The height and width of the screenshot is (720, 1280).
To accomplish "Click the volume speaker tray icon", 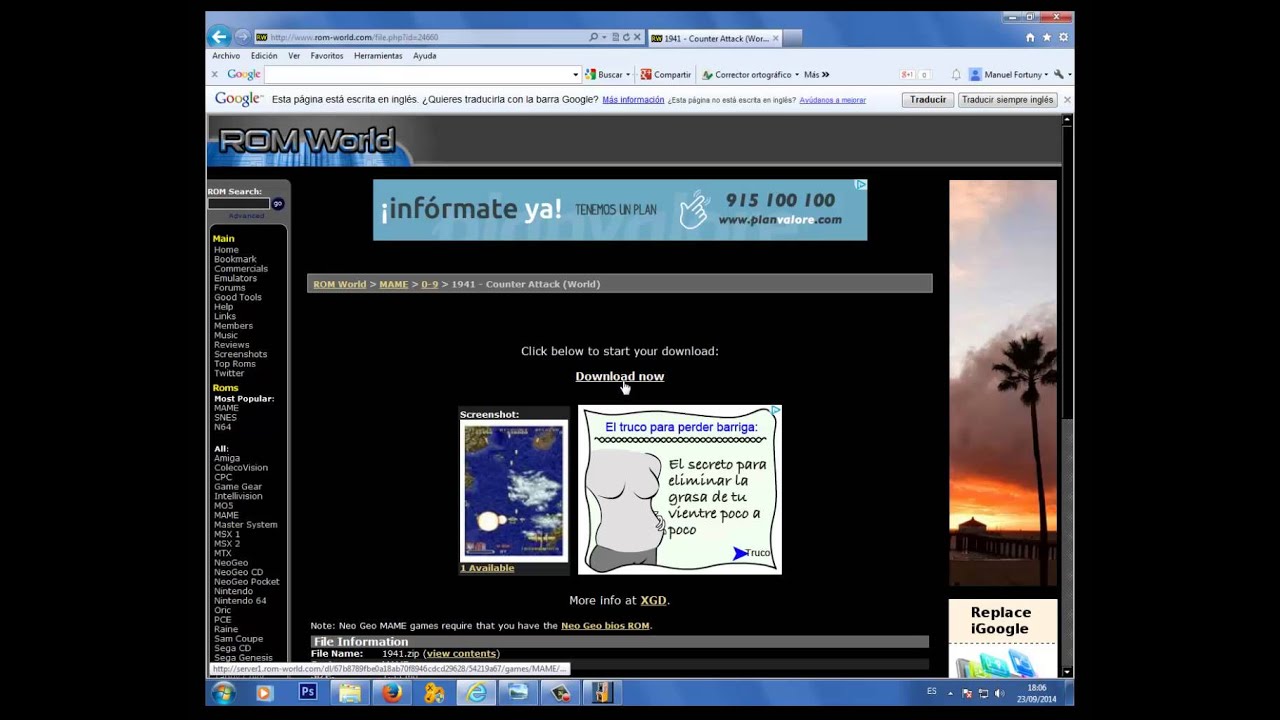I will tap(999, 693).
